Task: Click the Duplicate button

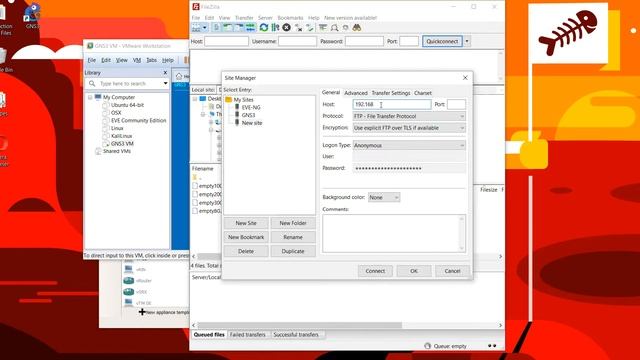Action: [293, 251]
